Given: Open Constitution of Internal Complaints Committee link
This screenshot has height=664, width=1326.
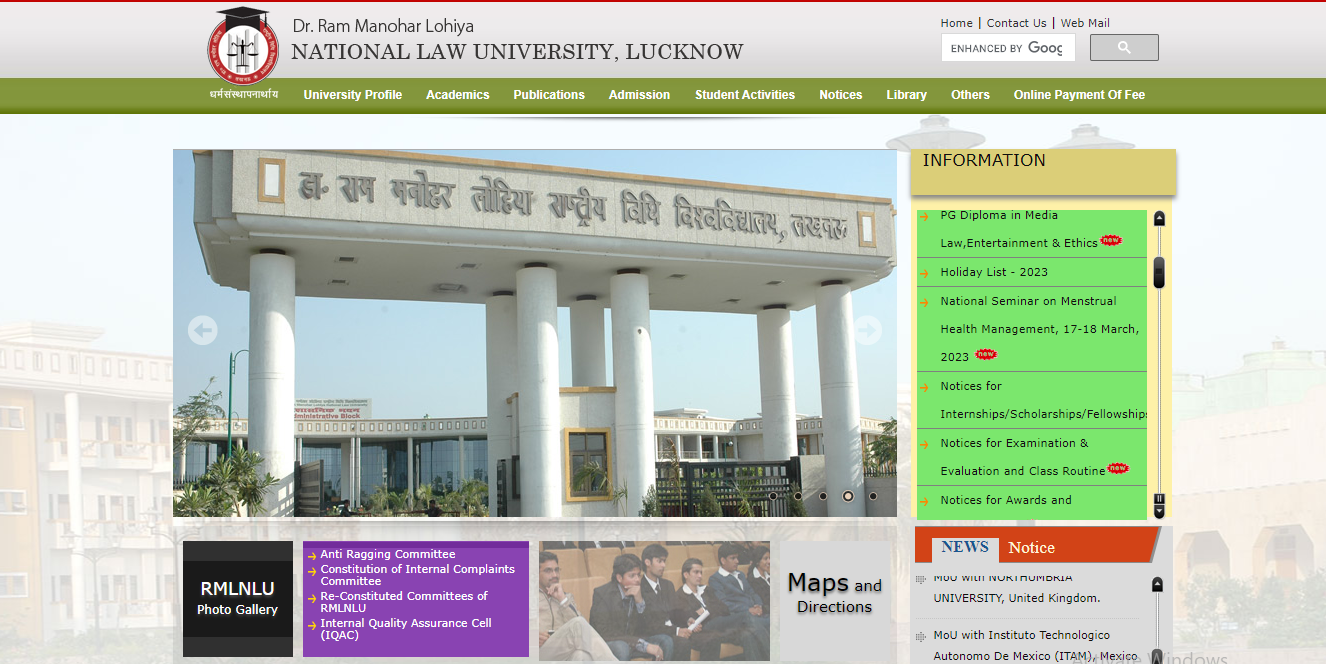Looking at the screenshot, I should coord(418,575).
